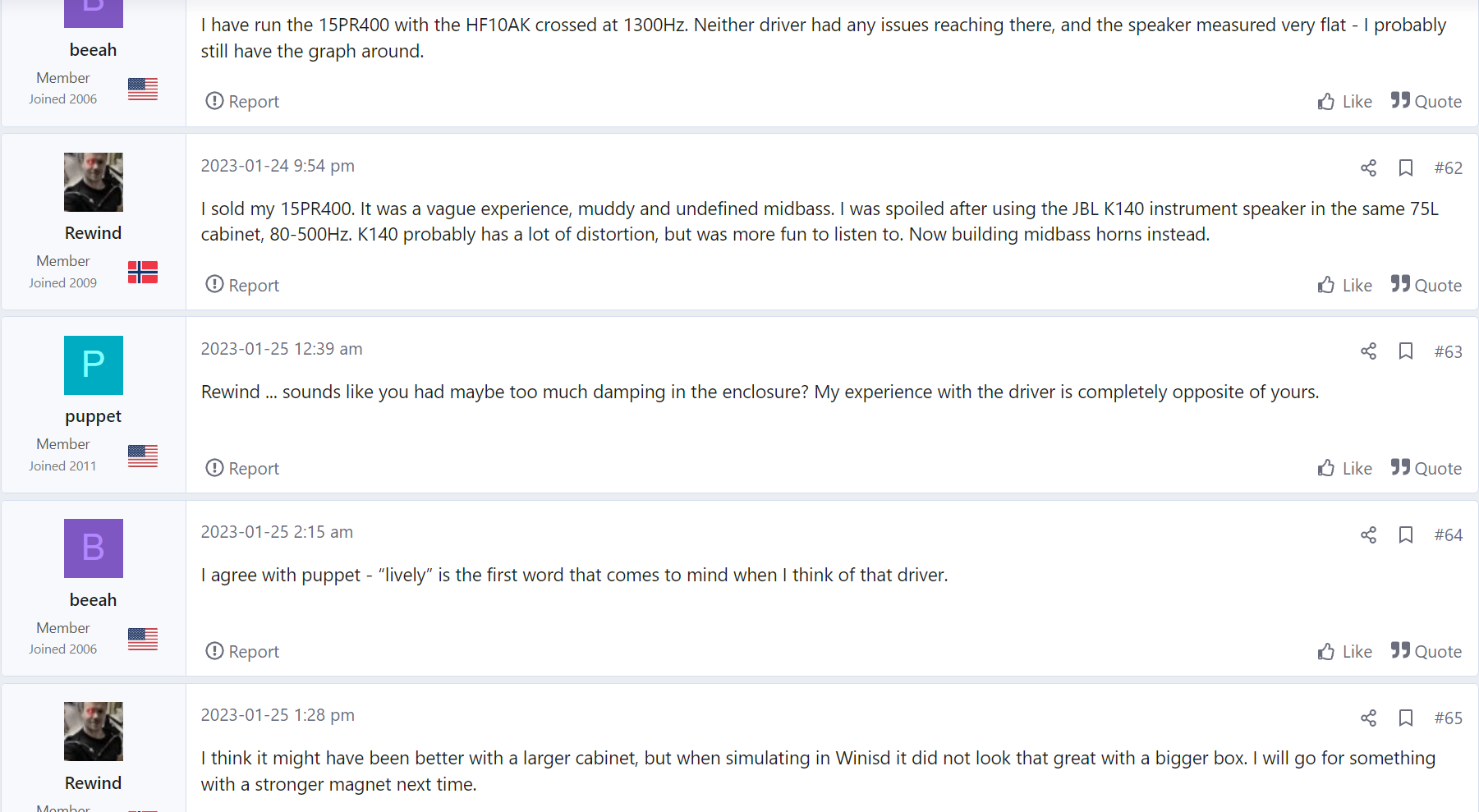Report Rewind's post #62
The width and height of the screenshot is (1479, 812).
click(242, 285)
